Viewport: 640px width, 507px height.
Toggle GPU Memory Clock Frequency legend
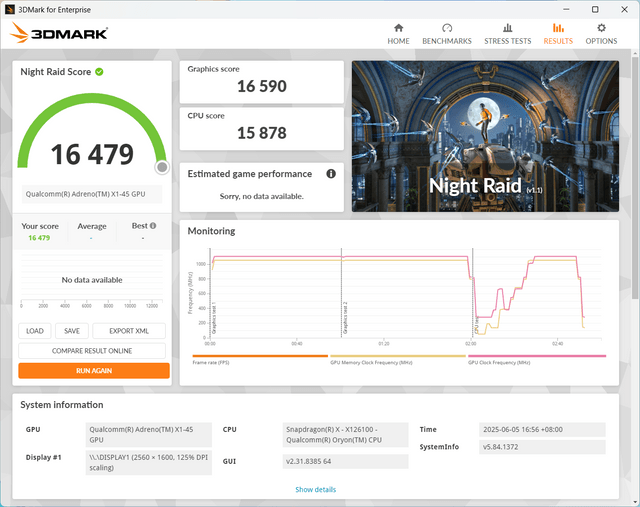[398, 356]
